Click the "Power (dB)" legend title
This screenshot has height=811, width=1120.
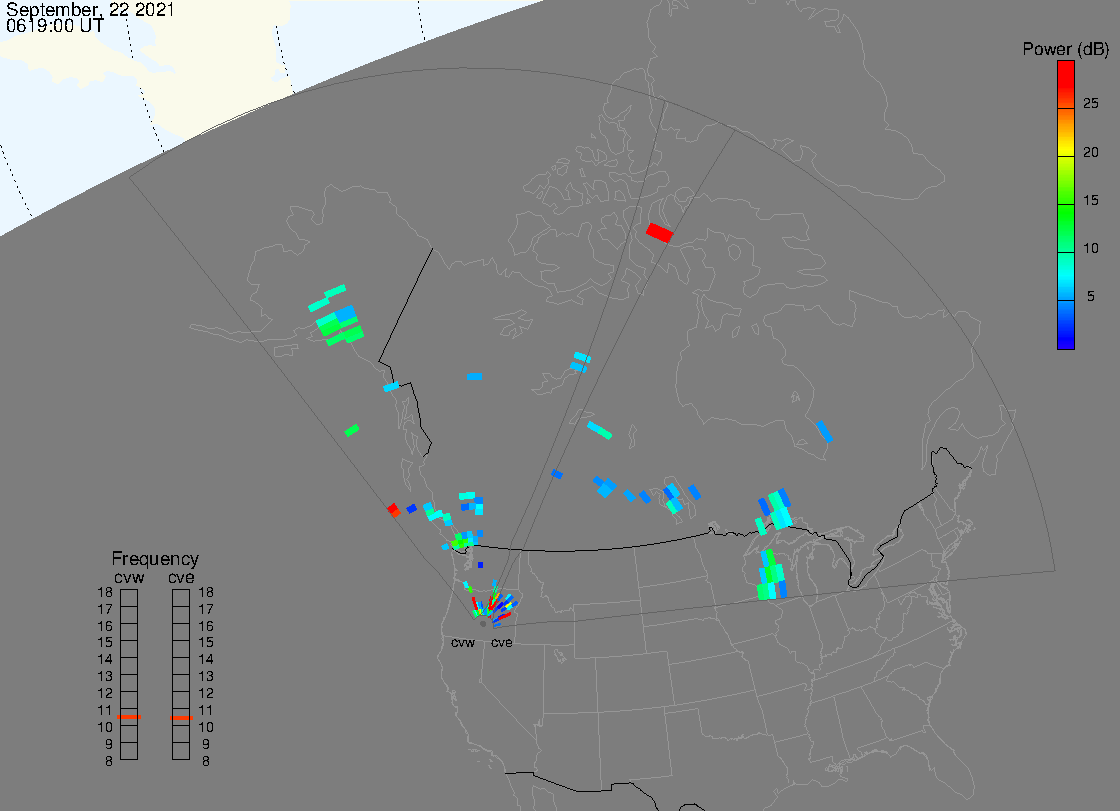(x=1065, y=49)
